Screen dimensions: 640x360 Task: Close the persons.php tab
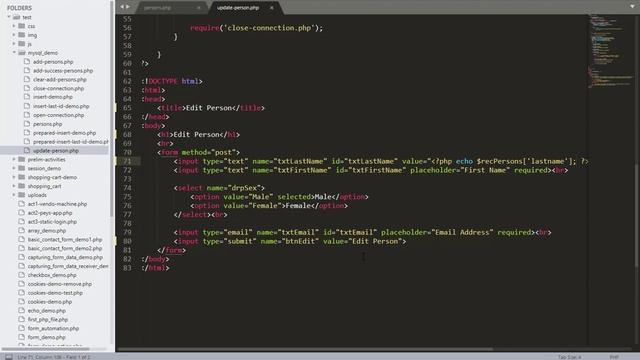pos(199,8)
